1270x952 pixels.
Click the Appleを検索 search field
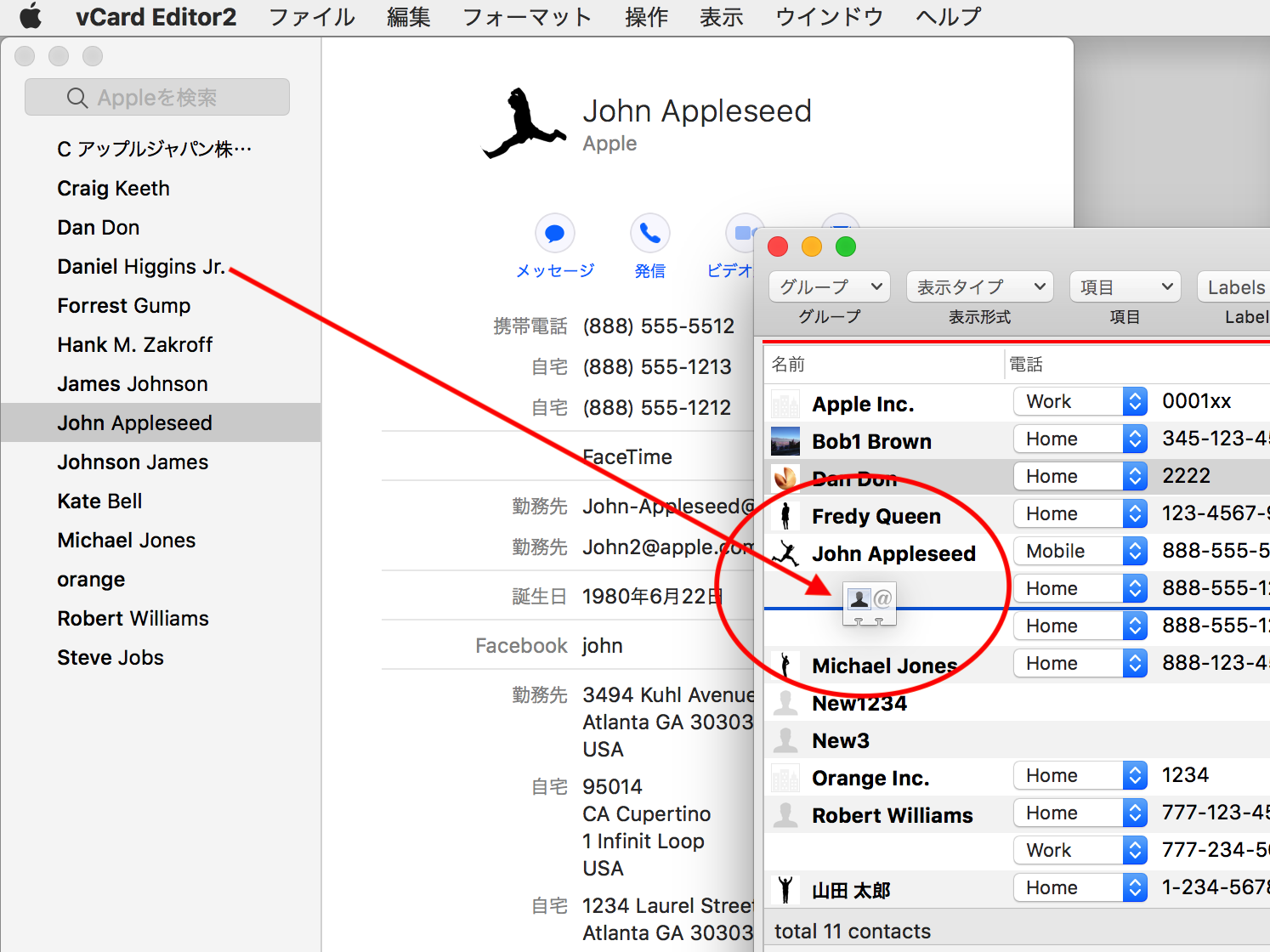tap(157, 97)
